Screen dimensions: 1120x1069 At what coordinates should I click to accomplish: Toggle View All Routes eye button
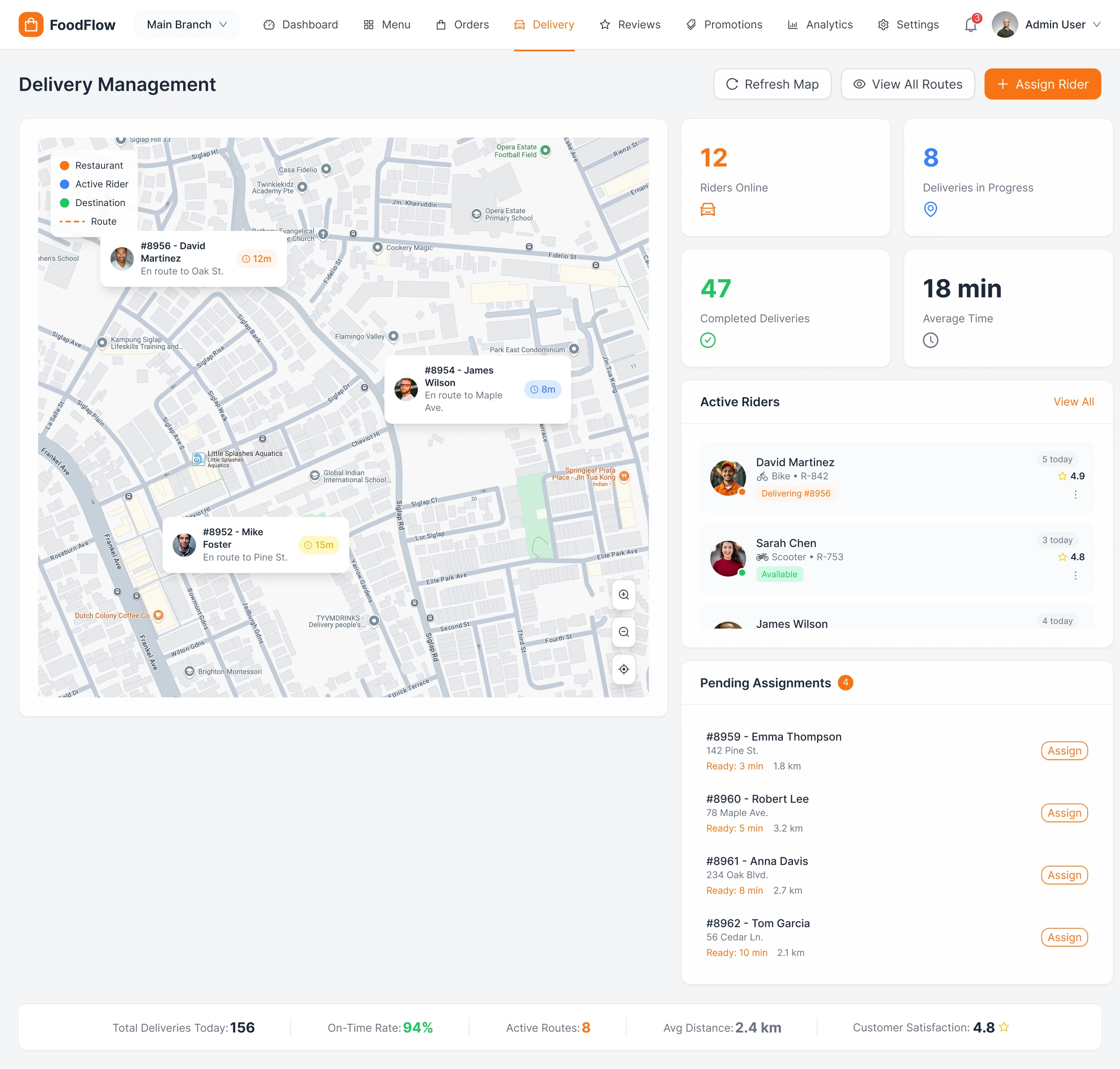tap(907, 84)
